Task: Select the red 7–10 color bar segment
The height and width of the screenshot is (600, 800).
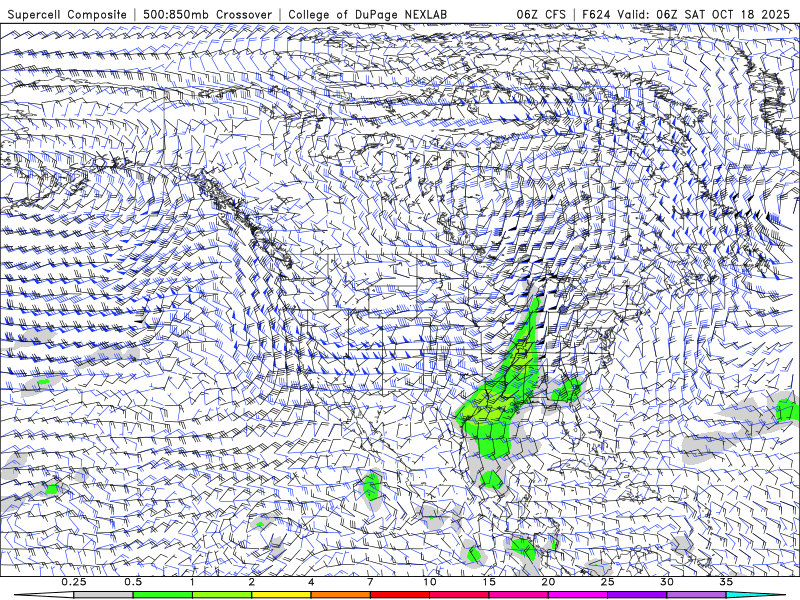Action: click(x=399, y=595)
